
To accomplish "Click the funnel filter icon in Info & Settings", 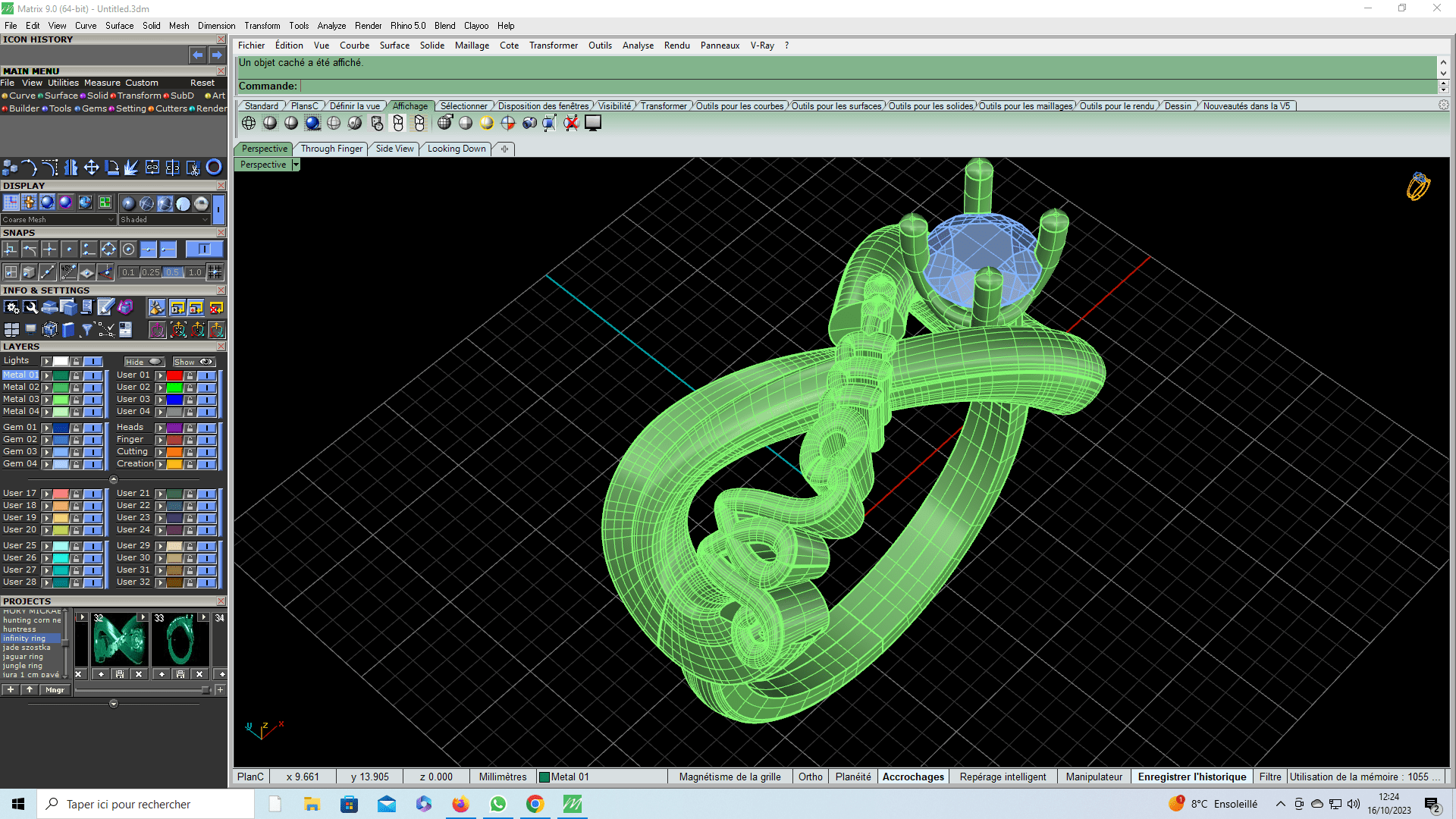I will (87, 329).
